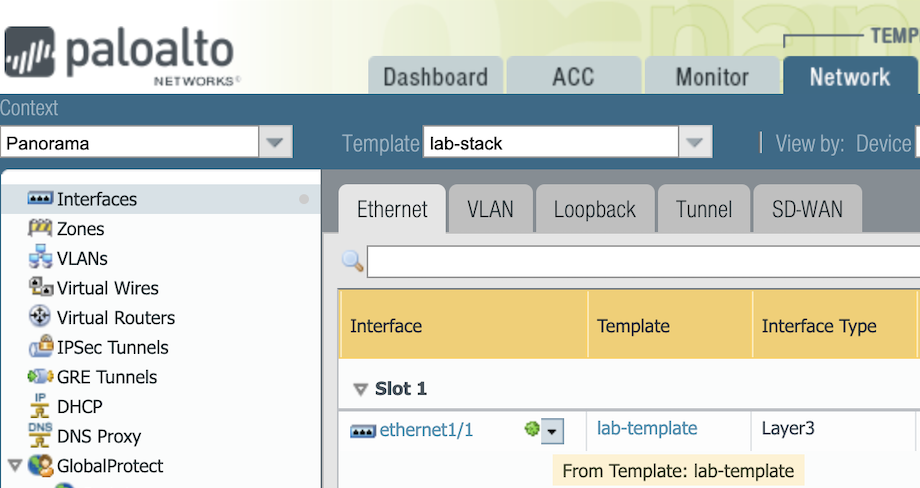This screenshot has height=488, width=920.
Task: Open the ethernet1/1 interface link
Action: pyautogui.click(x=425, y=430)
